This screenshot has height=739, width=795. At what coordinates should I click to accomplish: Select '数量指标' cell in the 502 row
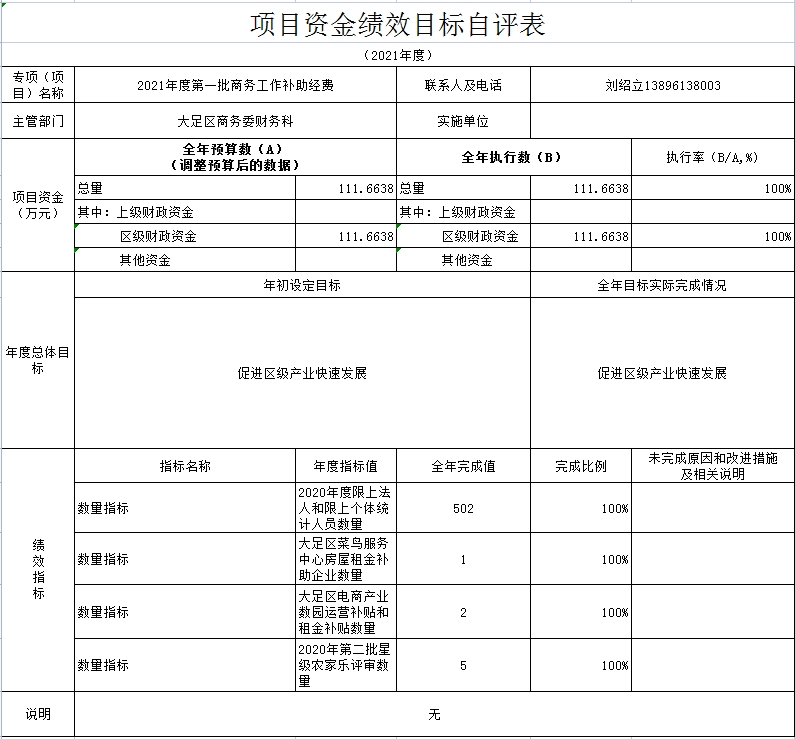point(185,507)
